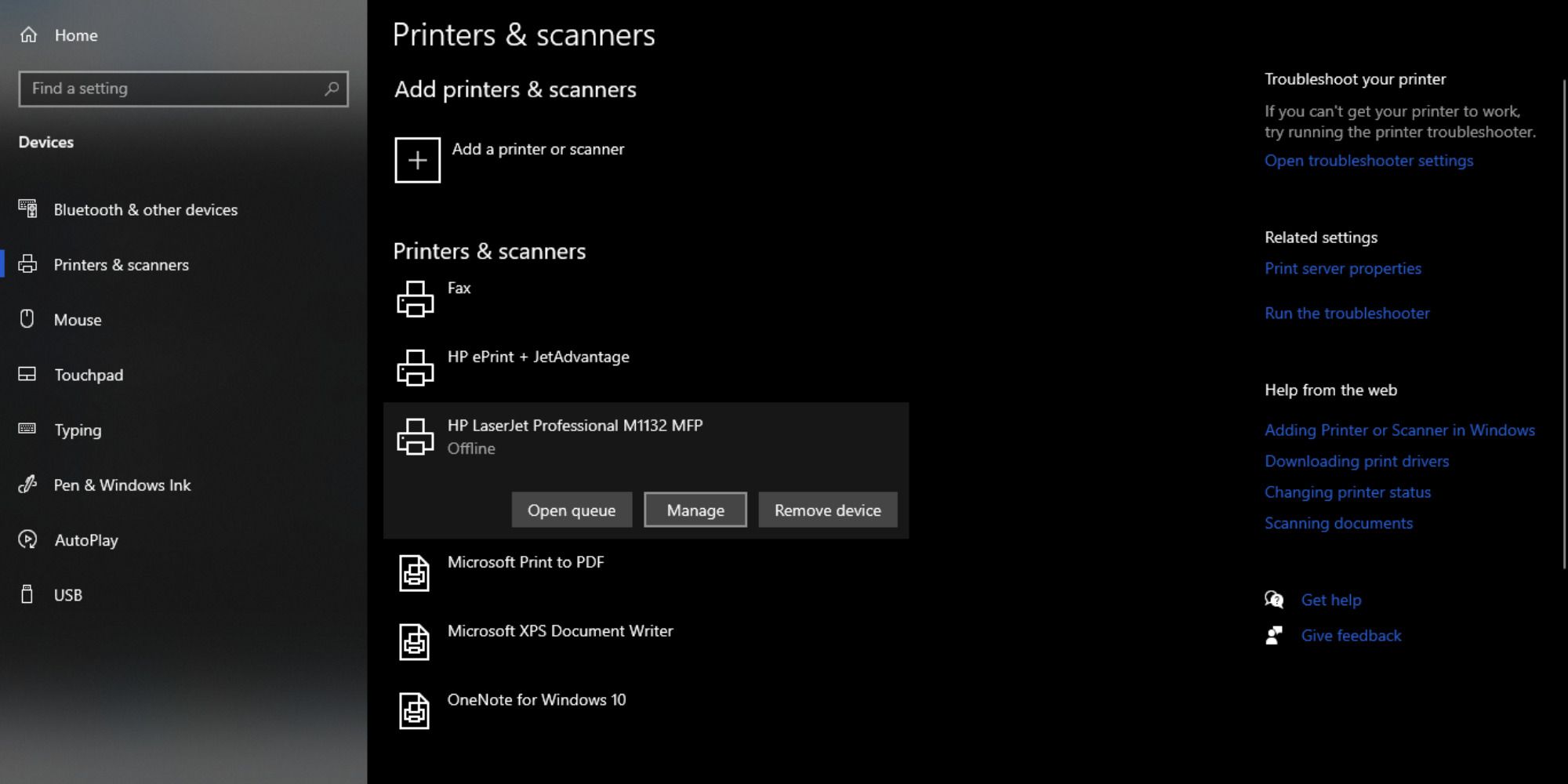Go to Bluetooth & other devices

[146, 209]
